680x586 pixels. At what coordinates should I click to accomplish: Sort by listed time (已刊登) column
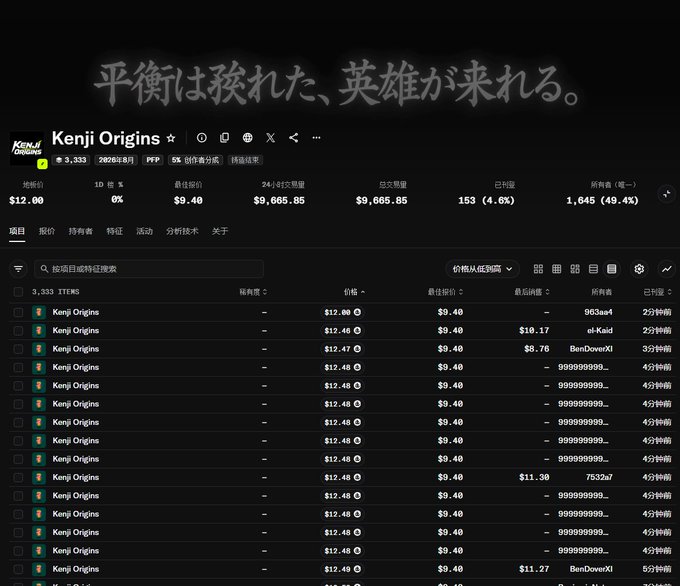point(657,292)
